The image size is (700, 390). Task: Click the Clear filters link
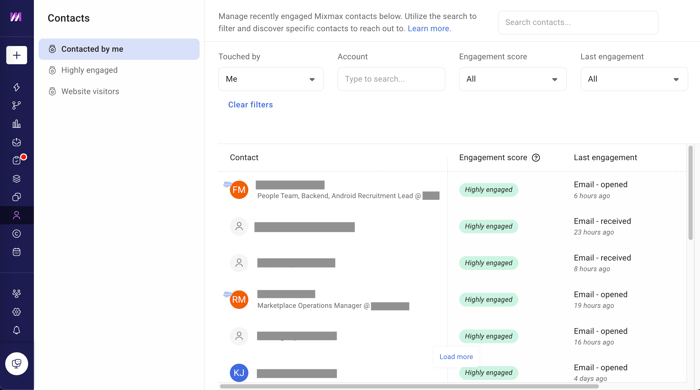pyautogui.click(x=250, y=104)
